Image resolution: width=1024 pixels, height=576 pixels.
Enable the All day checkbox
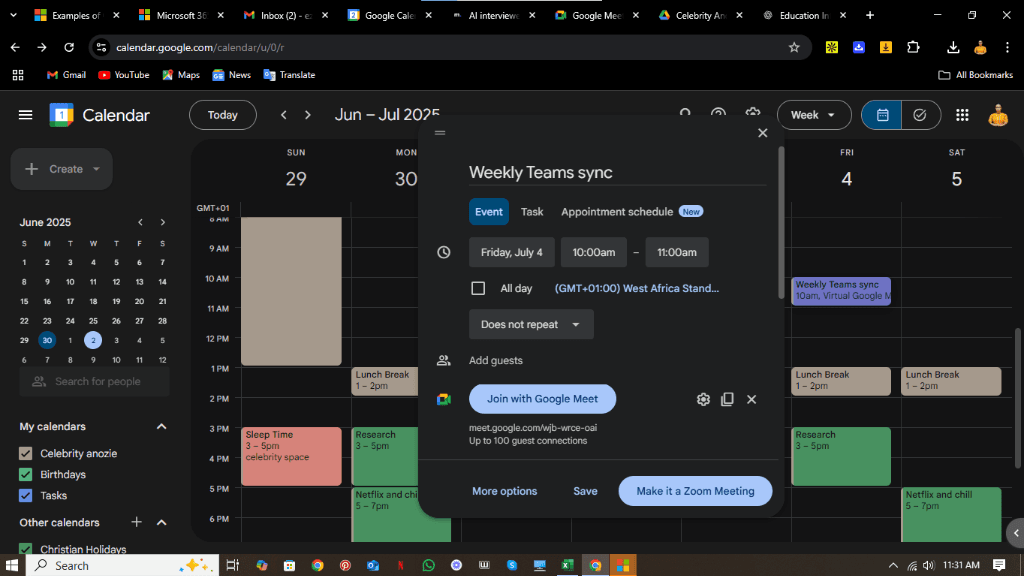[478, 288]
